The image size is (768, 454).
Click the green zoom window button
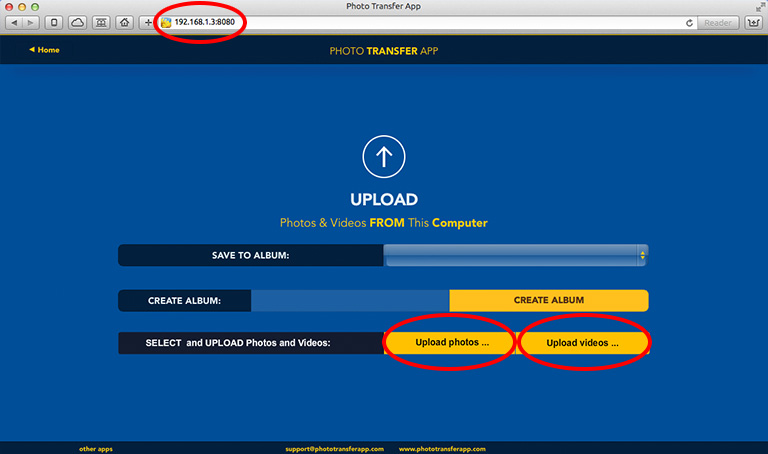point(35,7)
